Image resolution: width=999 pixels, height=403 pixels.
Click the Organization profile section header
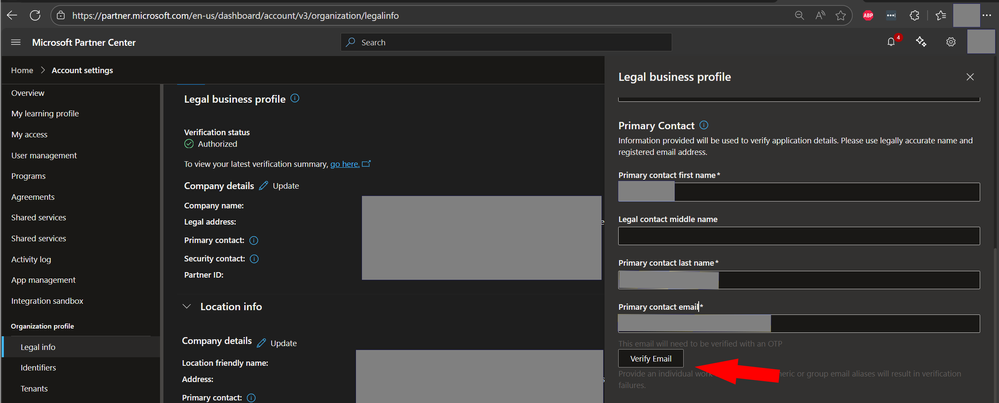pyautogui.click(x=43, y=327)
